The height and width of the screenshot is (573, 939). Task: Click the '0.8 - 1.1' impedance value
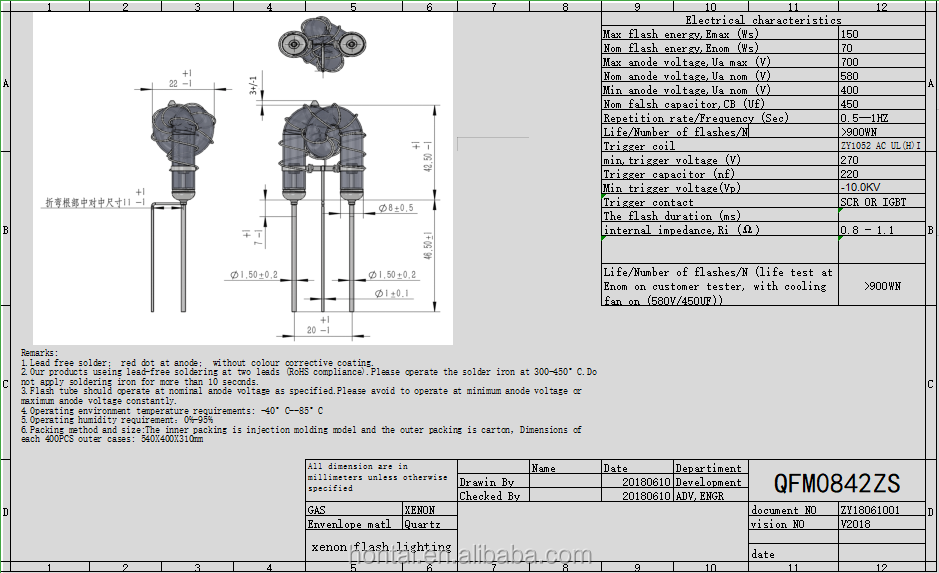(x=867, y=230)
